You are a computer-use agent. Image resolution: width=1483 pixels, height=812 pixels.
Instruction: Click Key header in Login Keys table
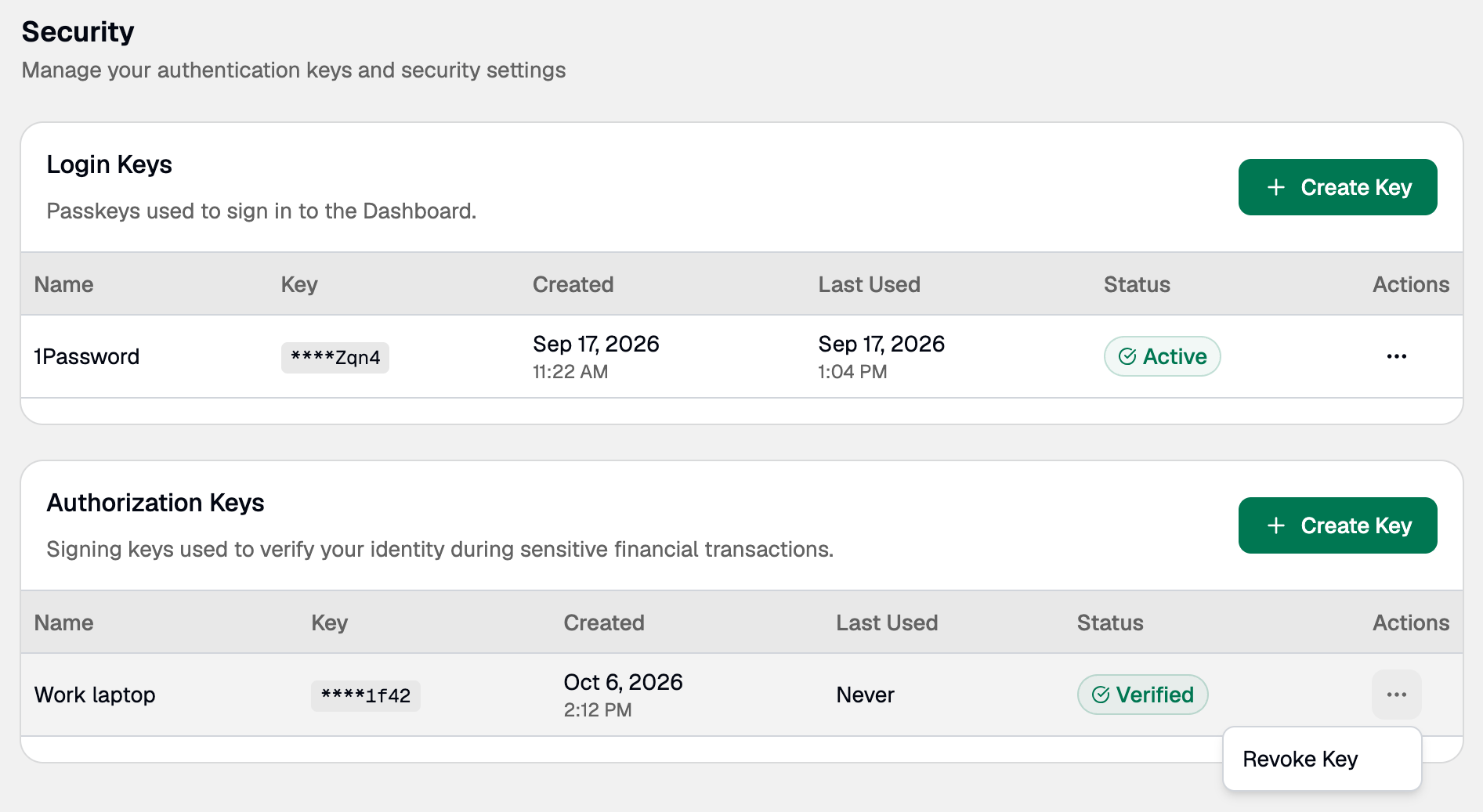pos(299,284)
